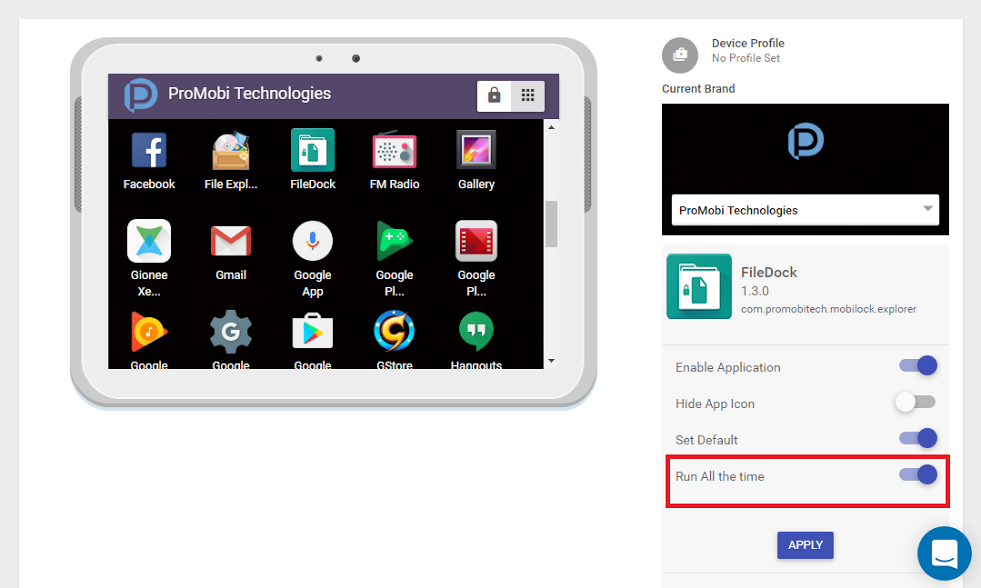Open the Gallery app icon

coord(476,150)
